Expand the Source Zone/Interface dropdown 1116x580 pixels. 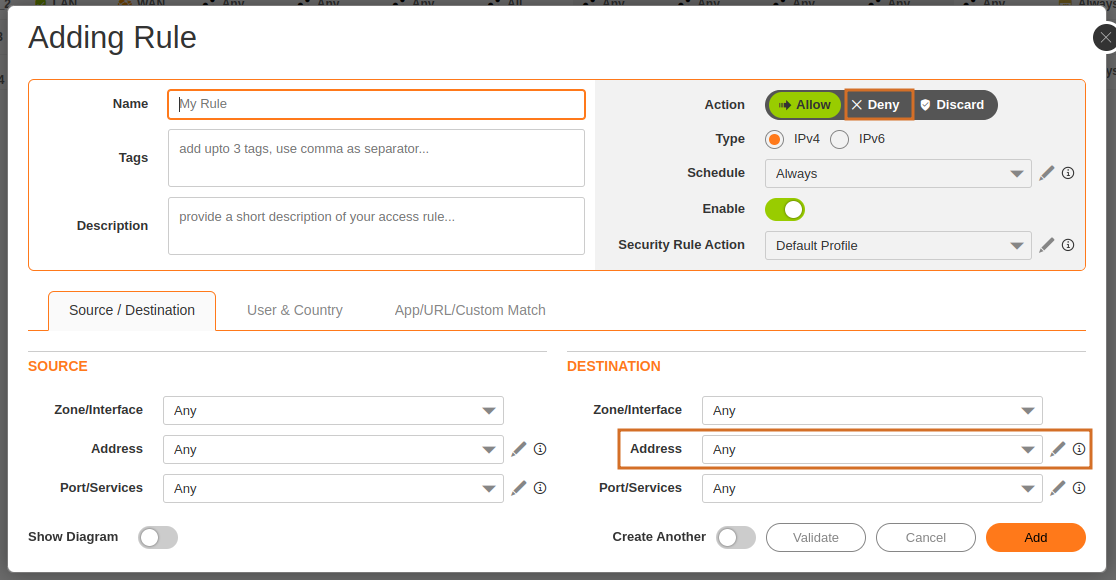click(x=333, y=410)
